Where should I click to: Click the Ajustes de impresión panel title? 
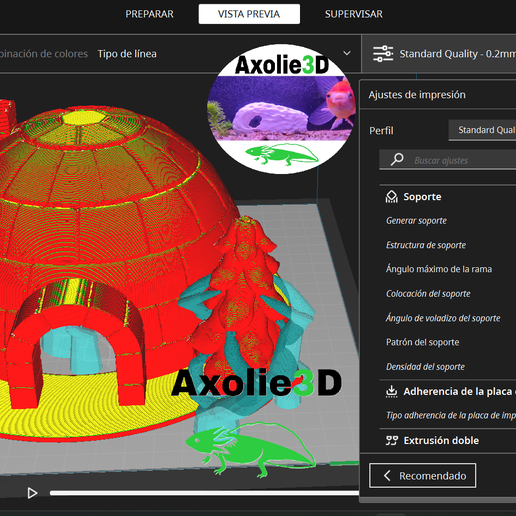point(417,95)
